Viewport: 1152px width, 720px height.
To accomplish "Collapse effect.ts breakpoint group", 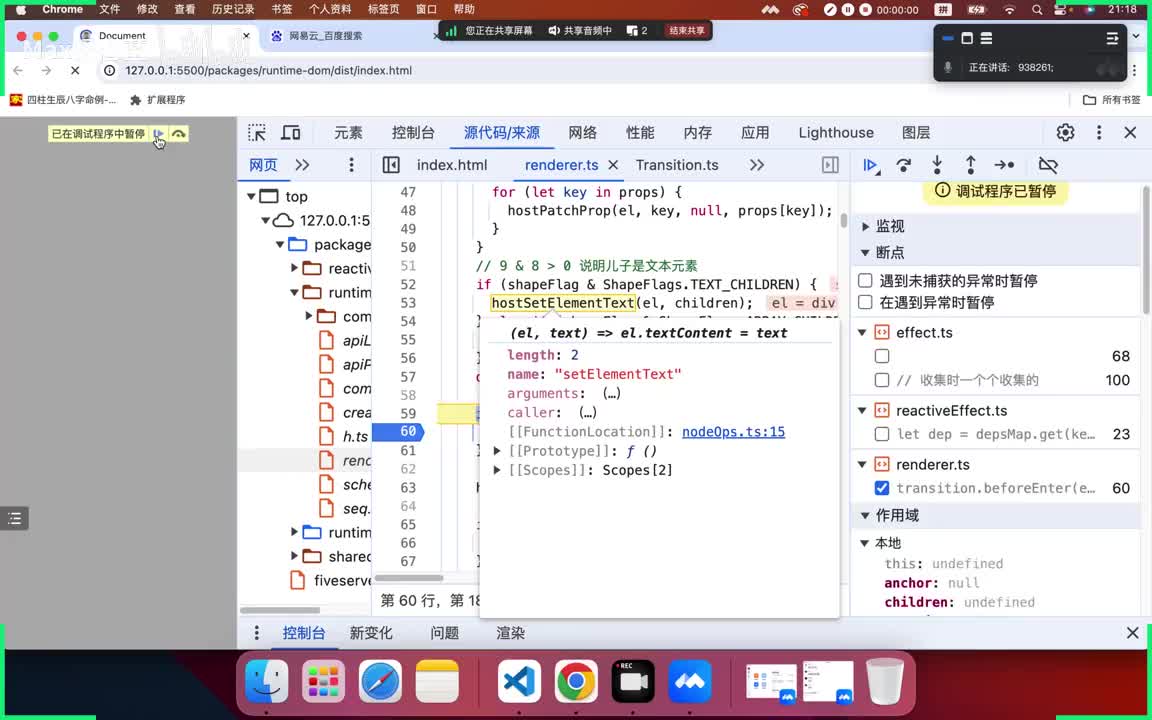I will pos(863,333).
